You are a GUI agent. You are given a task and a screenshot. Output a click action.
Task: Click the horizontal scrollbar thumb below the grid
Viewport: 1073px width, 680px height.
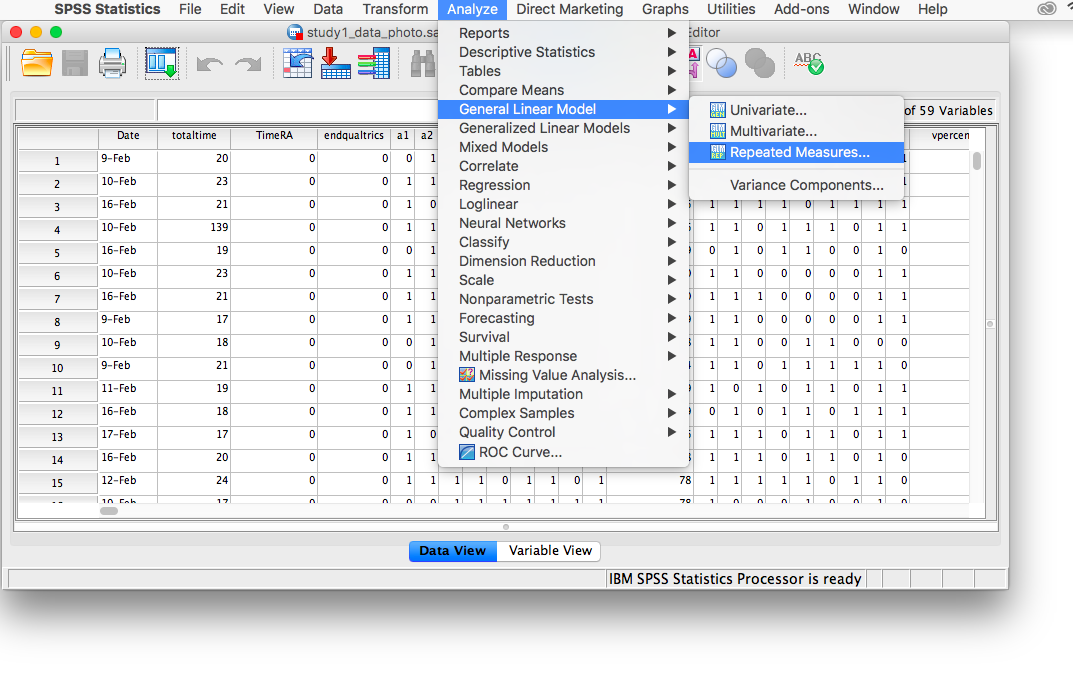point(109,510)
